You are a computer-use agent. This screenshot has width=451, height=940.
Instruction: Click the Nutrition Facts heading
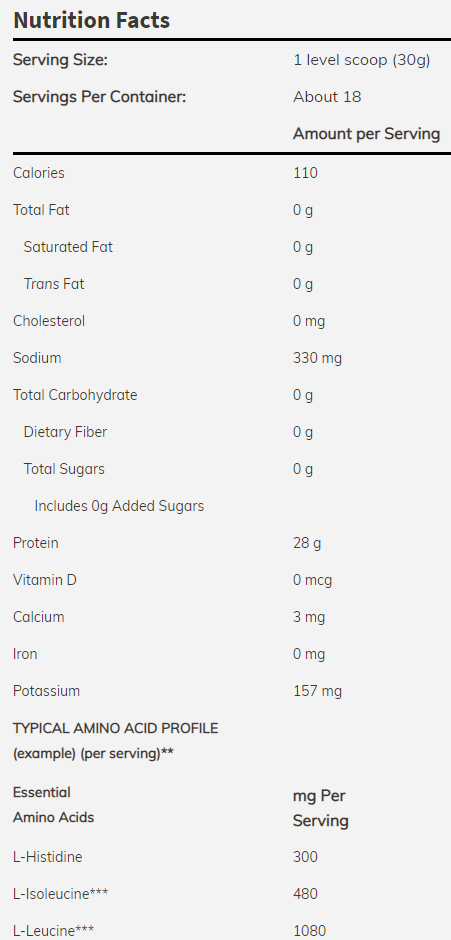(x=92, y=20)
